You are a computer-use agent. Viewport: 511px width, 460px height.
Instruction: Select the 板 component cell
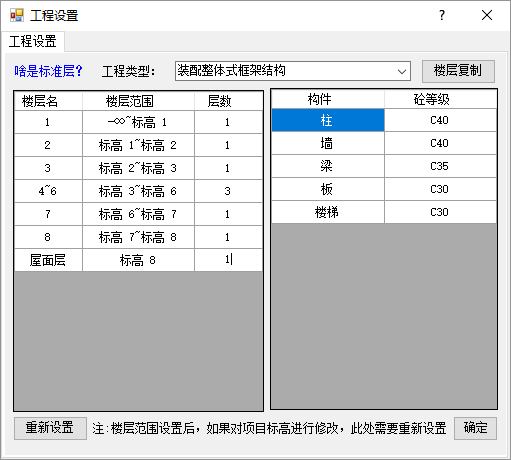click(x=328, y=189)
